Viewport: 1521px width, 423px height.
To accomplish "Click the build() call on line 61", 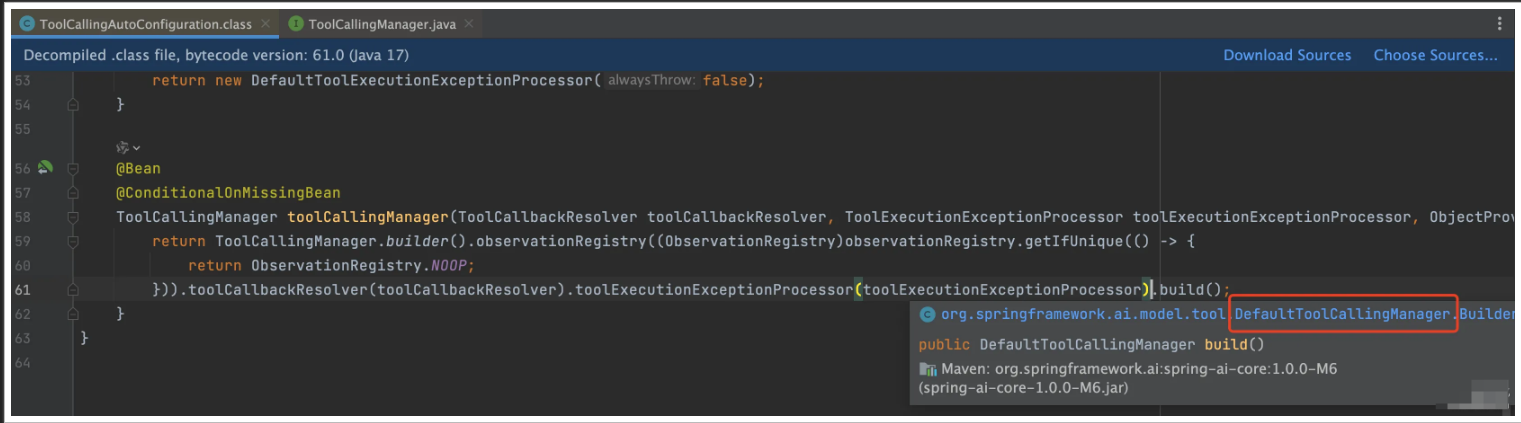I will pyautogui.click(x=1188, y=290).
